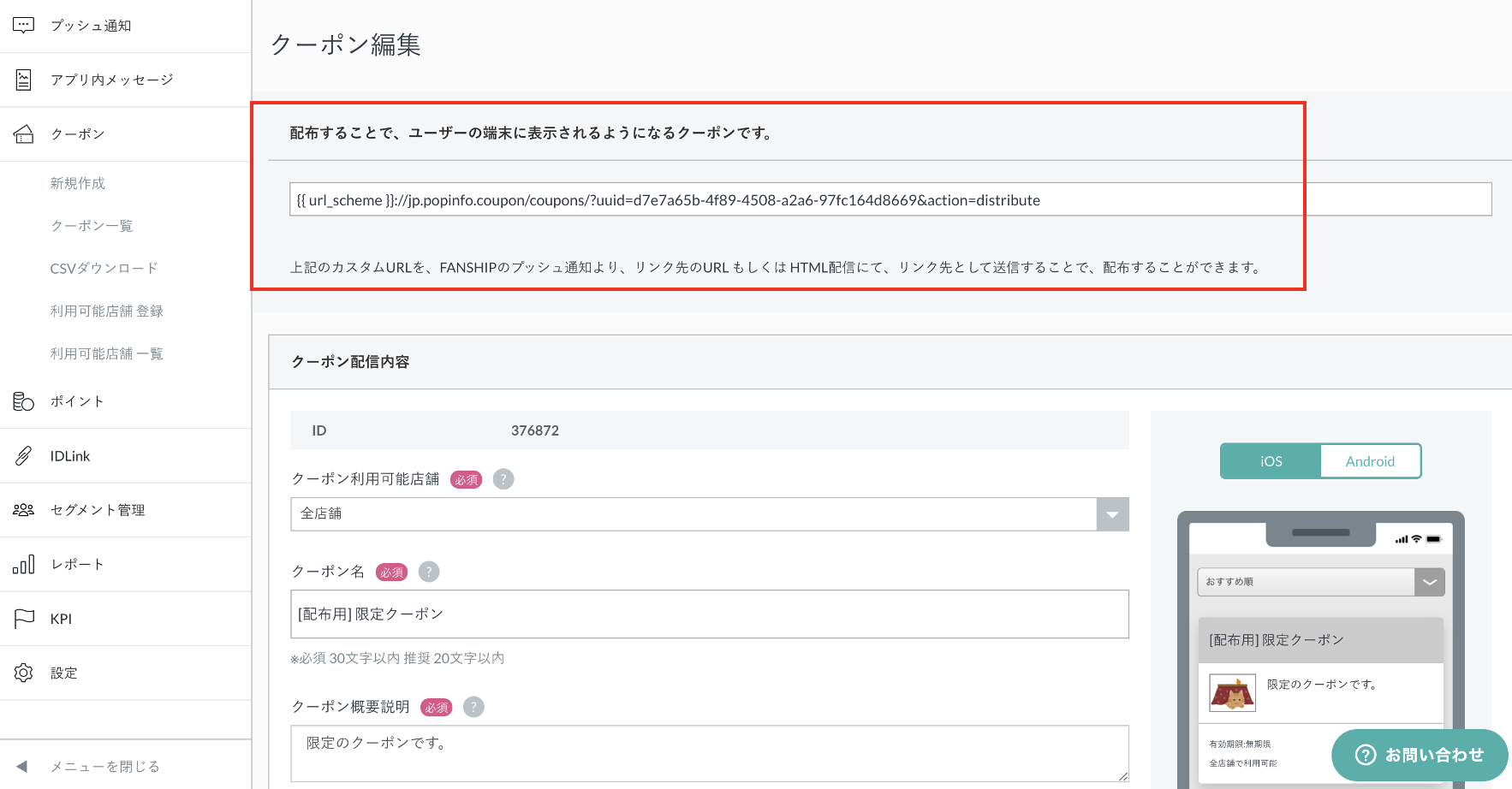This screenshot has width=1512, height=789.
Task: Click the coupon icon in sidebar
Action: pyautogui.click(x=23, y=134)
